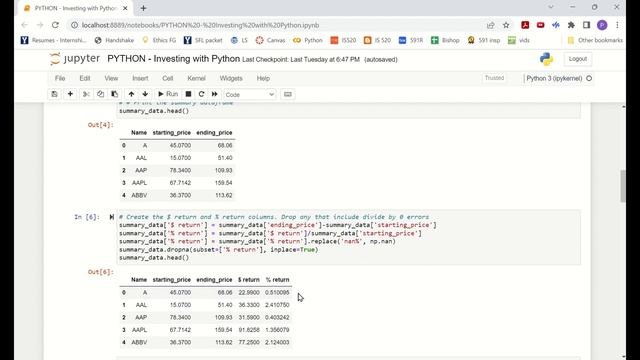Restart the kernel with the circular arrow
The width and height of the screenshot is (640, 360).
coord(201,94)
